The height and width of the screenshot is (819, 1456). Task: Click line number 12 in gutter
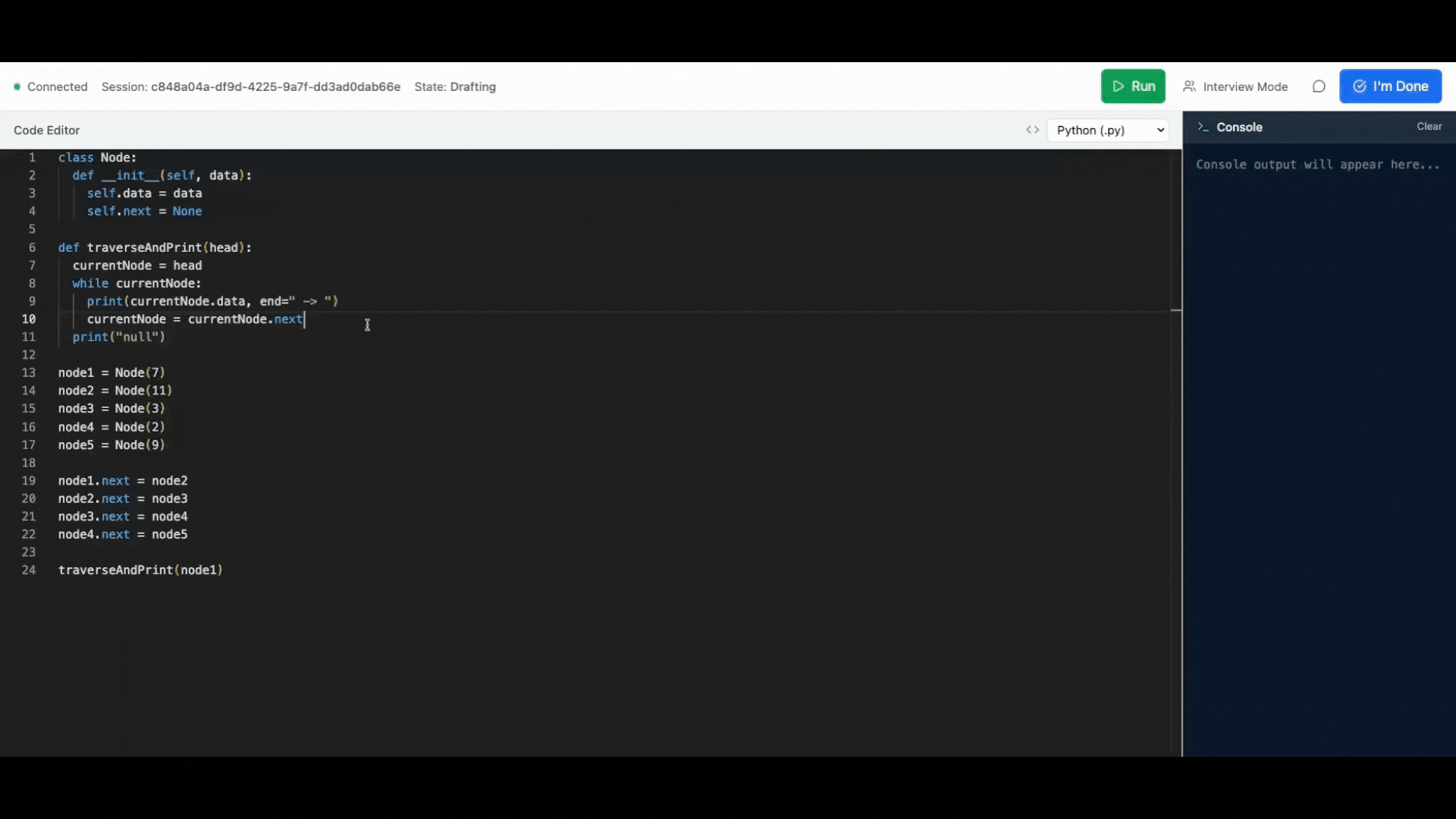29,354
